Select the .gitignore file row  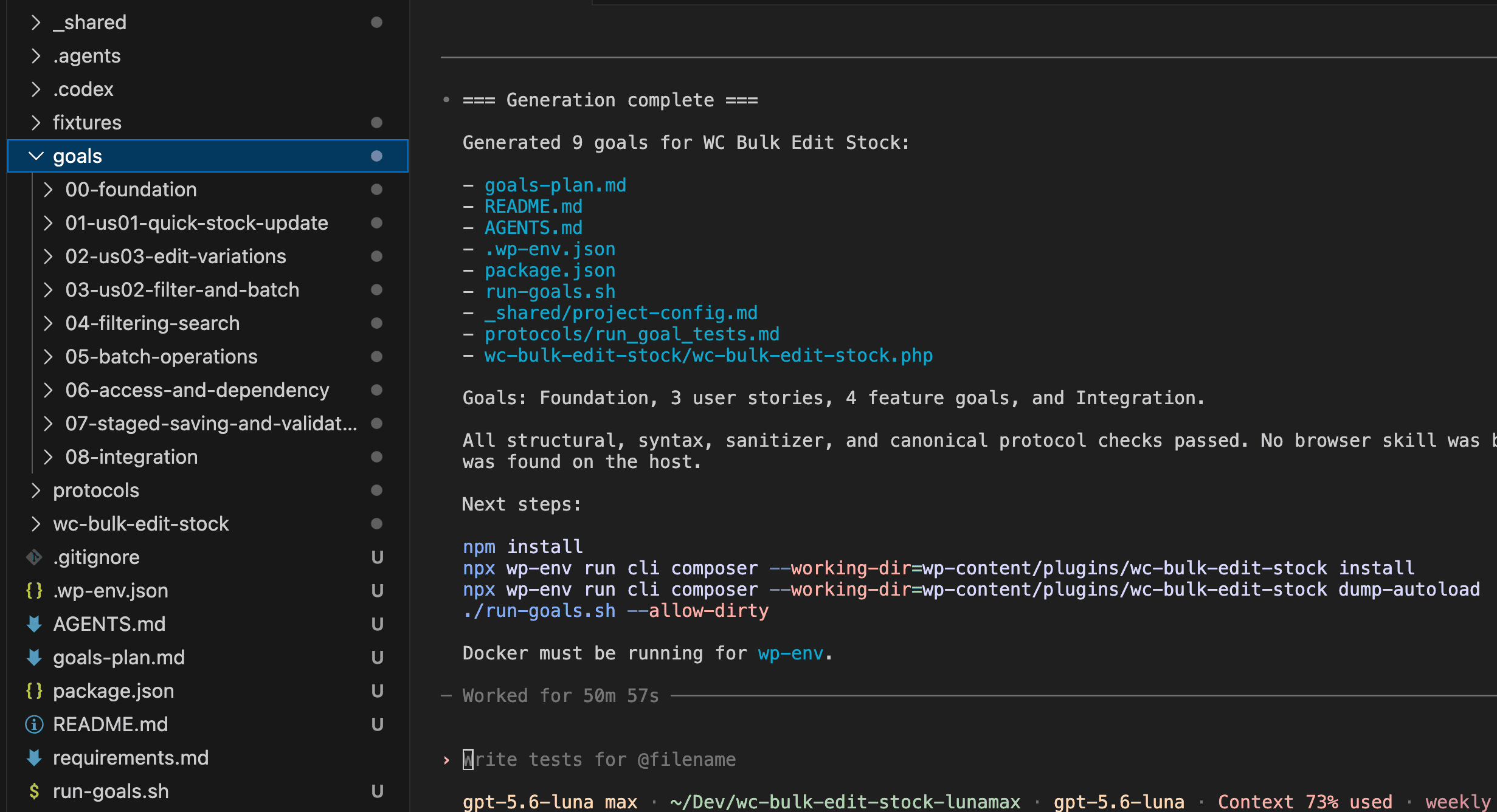(207, 557)
